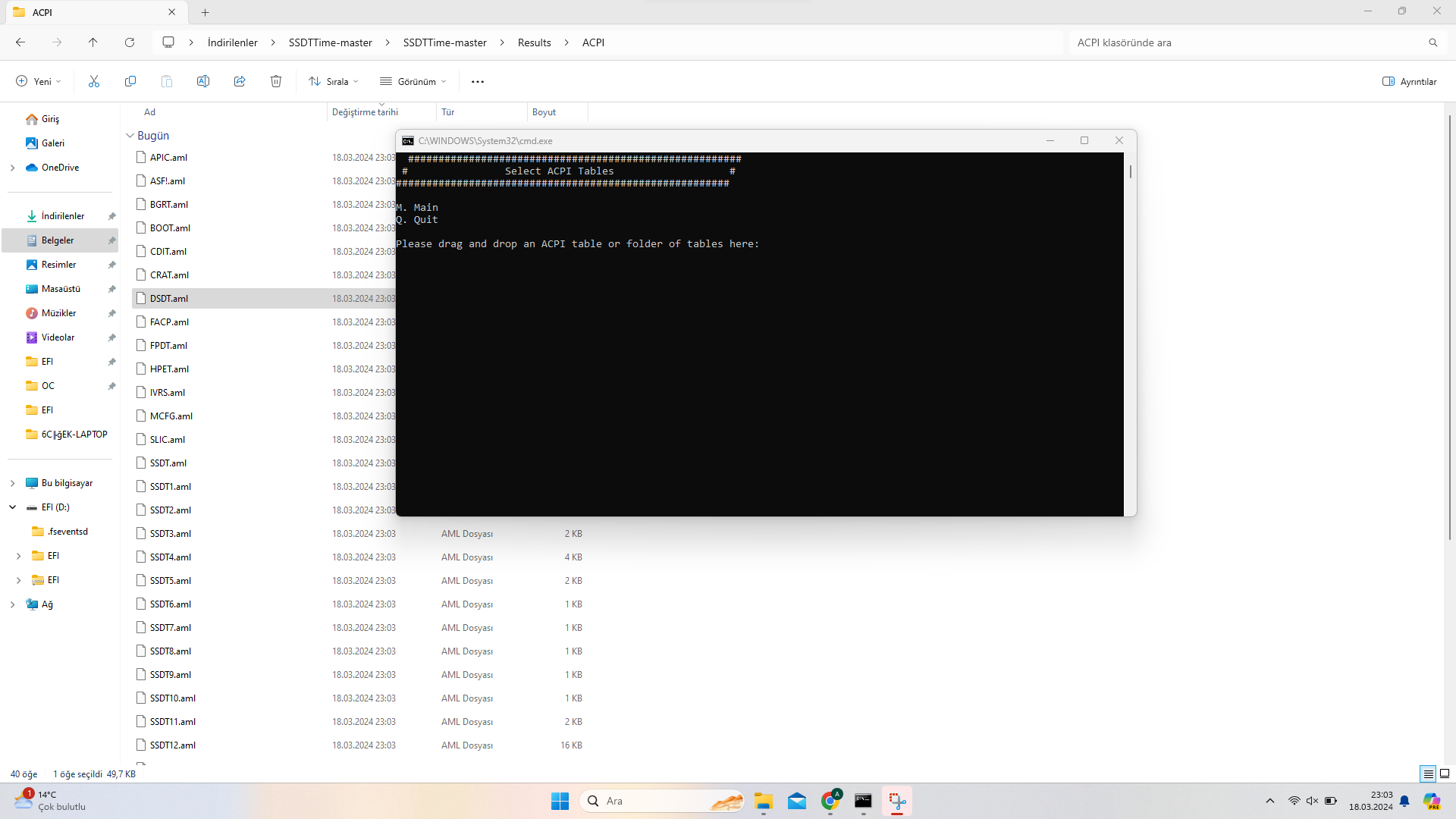Click the Results breadcrumb in address bar
The height and width of the screenshot is (819, 1456).
(534, 42)
